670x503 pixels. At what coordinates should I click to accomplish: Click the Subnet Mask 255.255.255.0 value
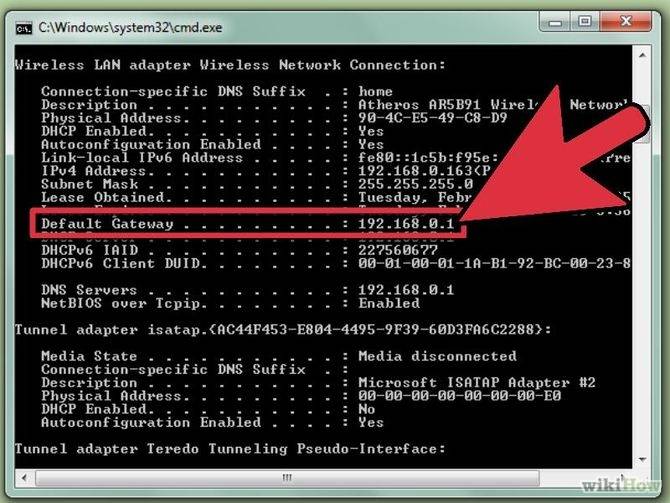coord(415,184)
